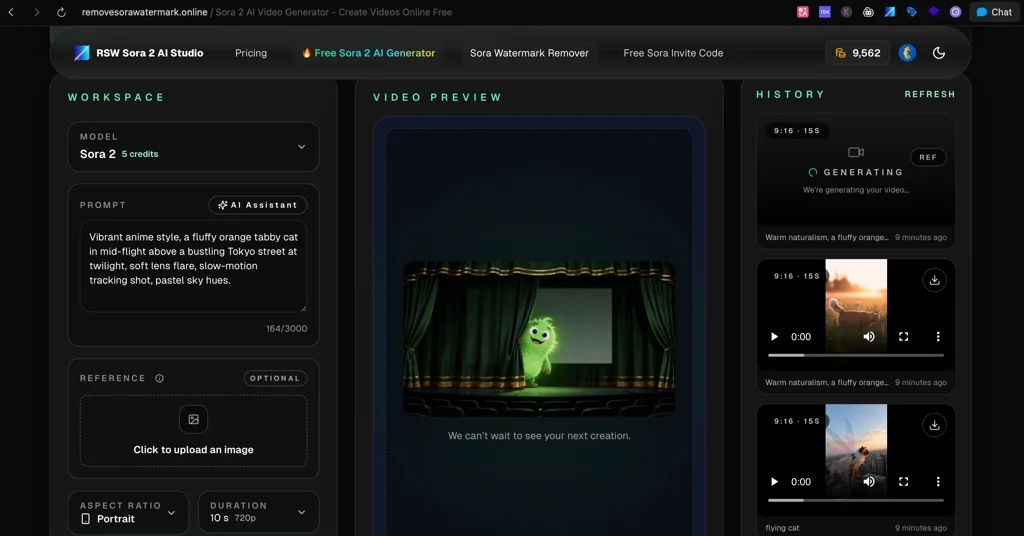
Task: Download the flying cat history video
Action: click(x=934, y=425)
